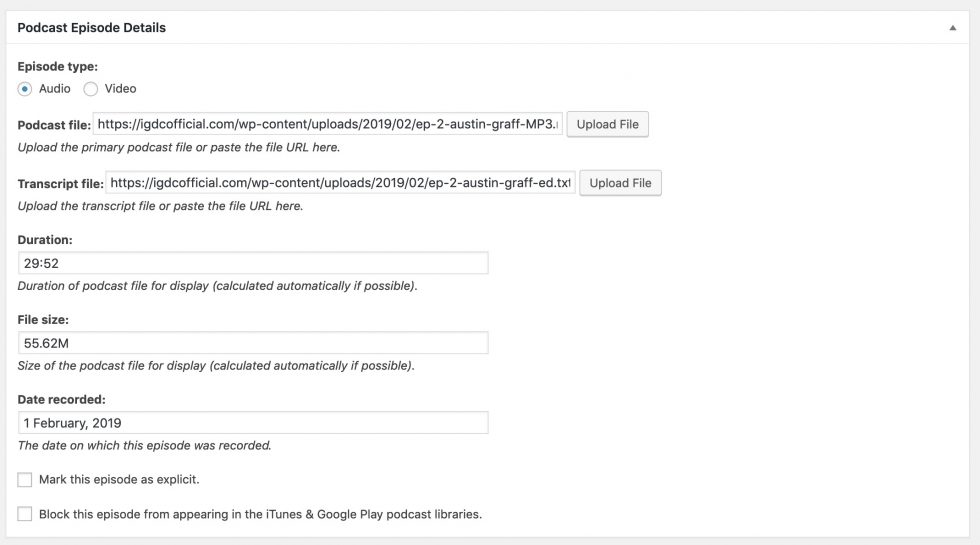
Task: Click the 'Transcript file:' label
Action: (60, 184)
